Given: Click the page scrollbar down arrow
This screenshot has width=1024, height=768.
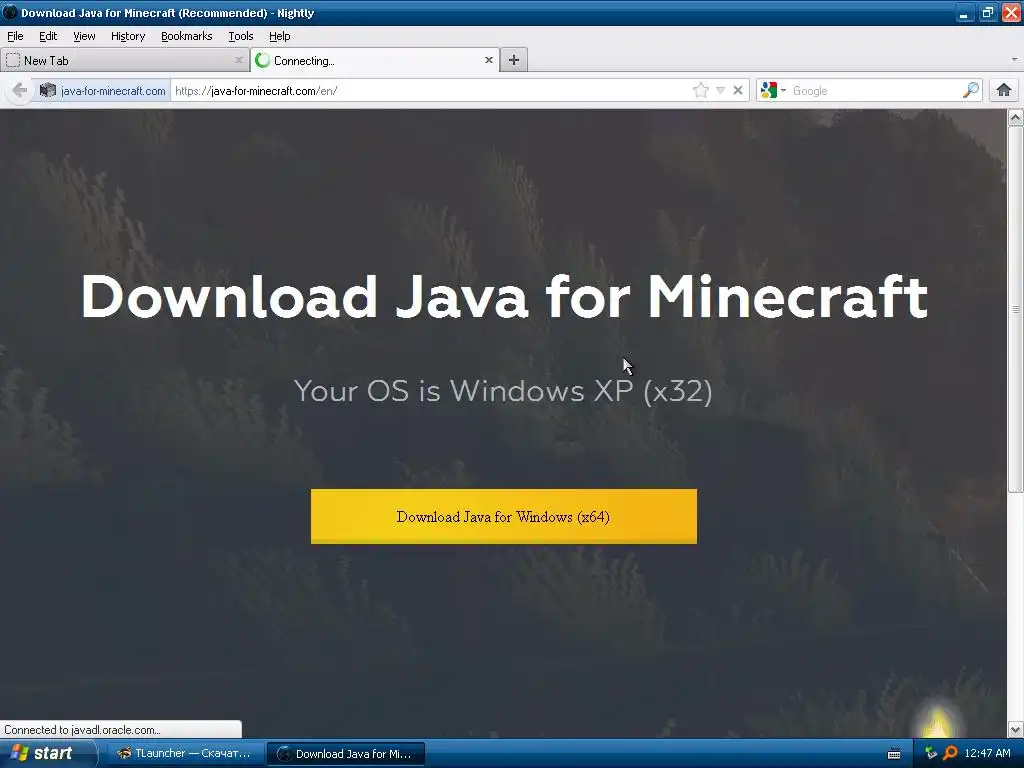Looking at the screenshot, I should click(x=1016, y=729).
